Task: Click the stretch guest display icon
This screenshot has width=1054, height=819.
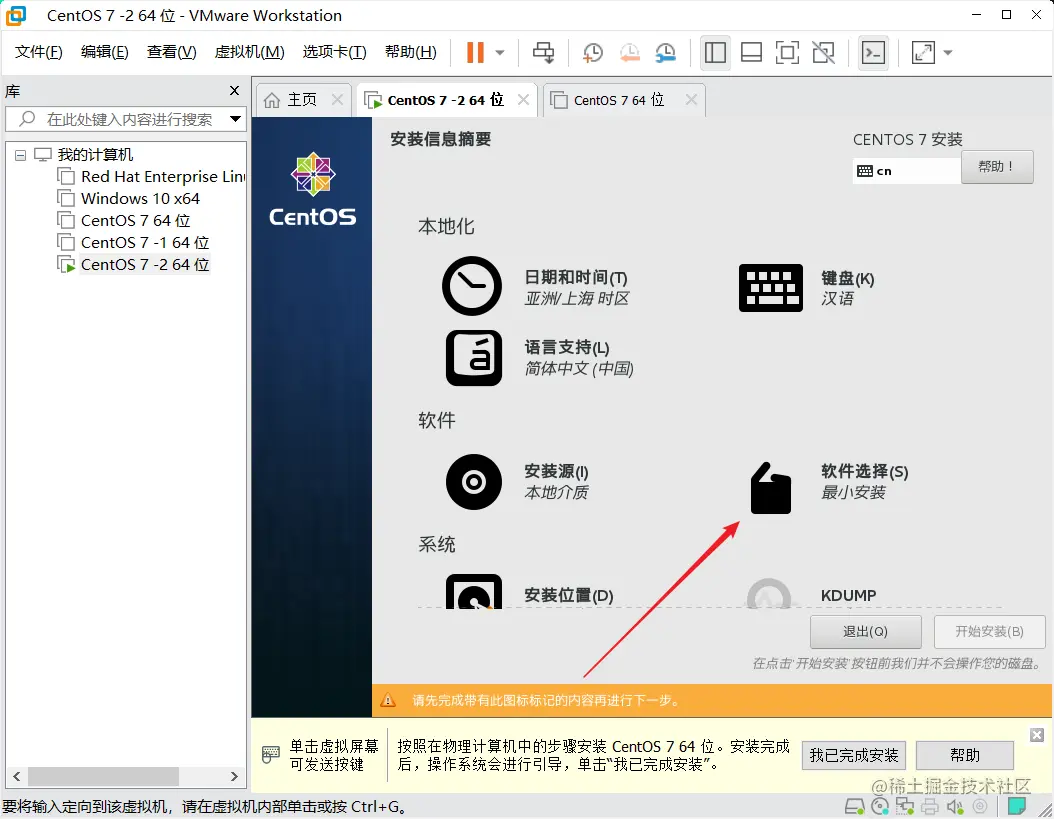Action: click(923, 52)
